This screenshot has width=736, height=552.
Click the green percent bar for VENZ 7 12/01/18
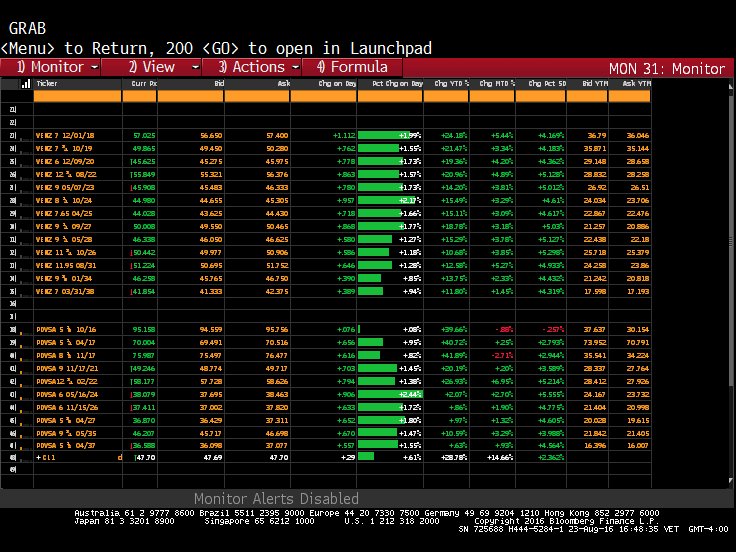383,135
